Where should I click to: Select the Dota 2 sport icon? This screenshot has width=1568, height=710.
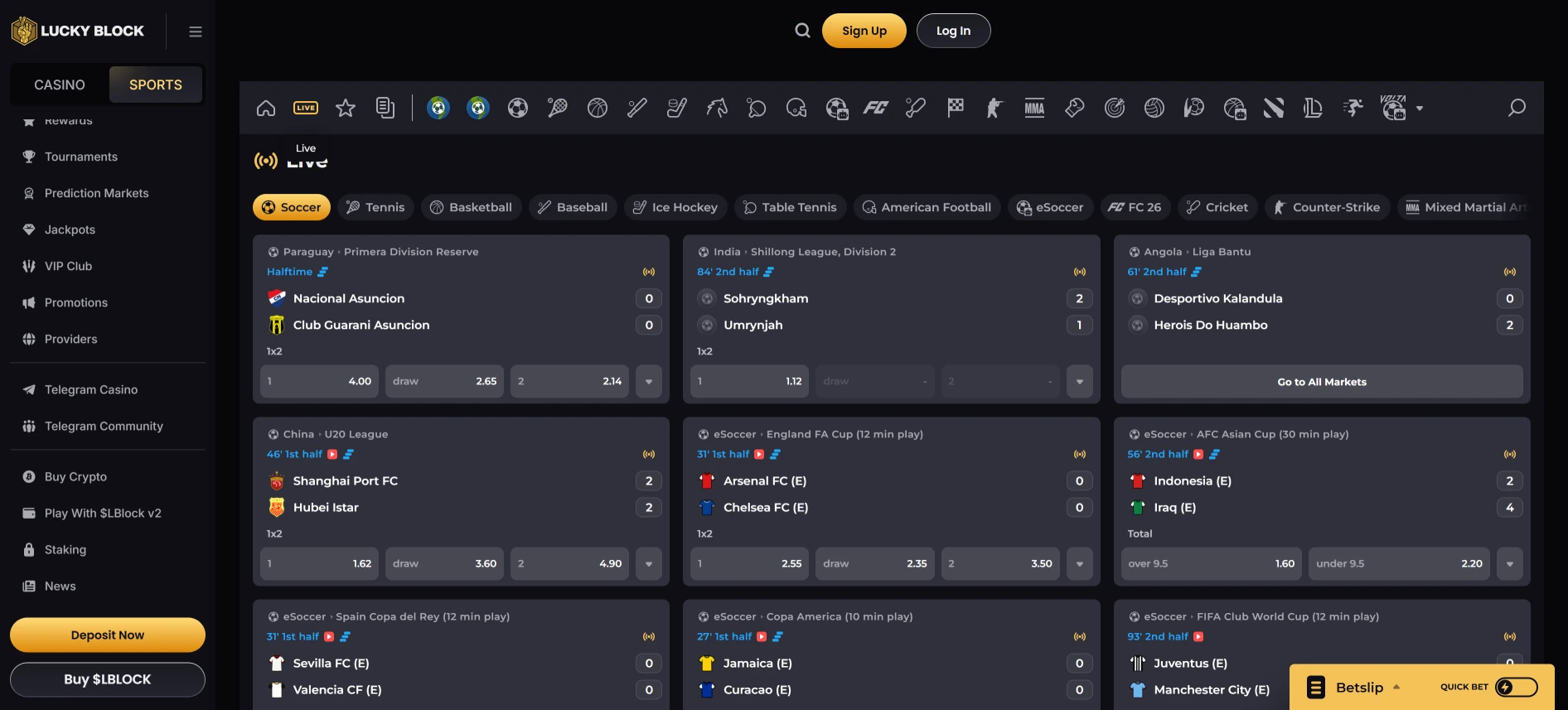click(x=1274, y=108)
